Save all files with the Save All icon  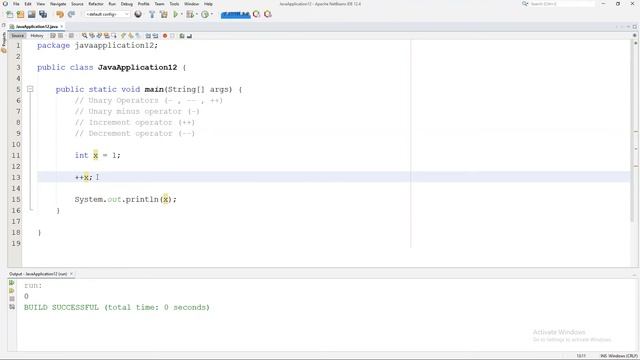(43, 14)
